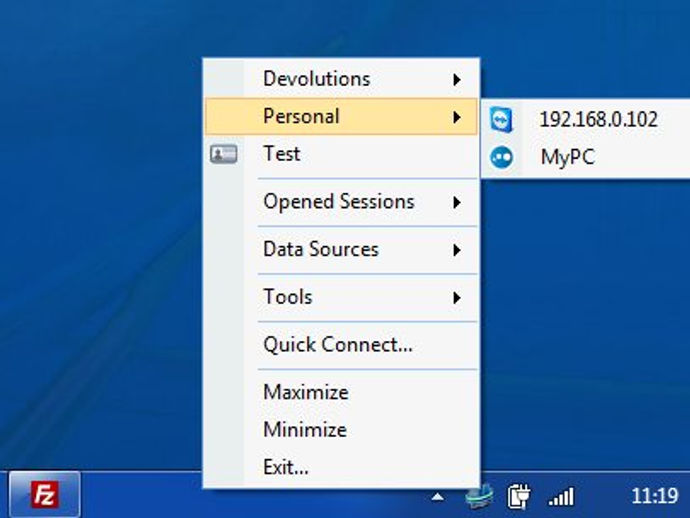Click the round blue icon beside MyPC
This screenshot has width=690, height=518.
pyautogui.click(x=501, y=157)
